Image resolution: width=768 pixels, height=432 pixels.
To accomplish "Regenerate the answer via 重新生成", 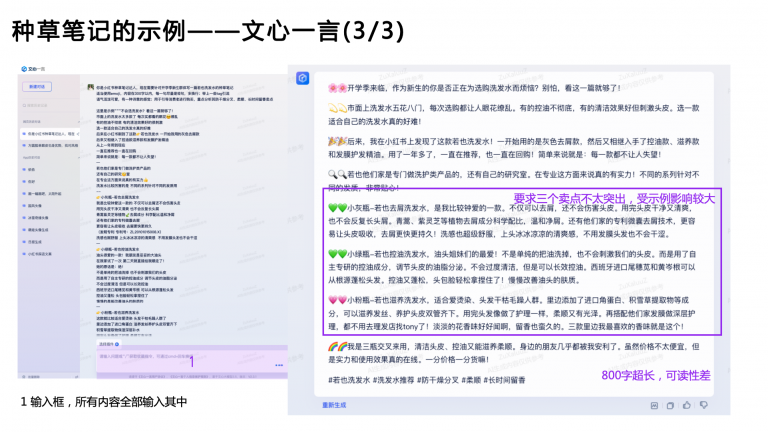I will (334, 405).
